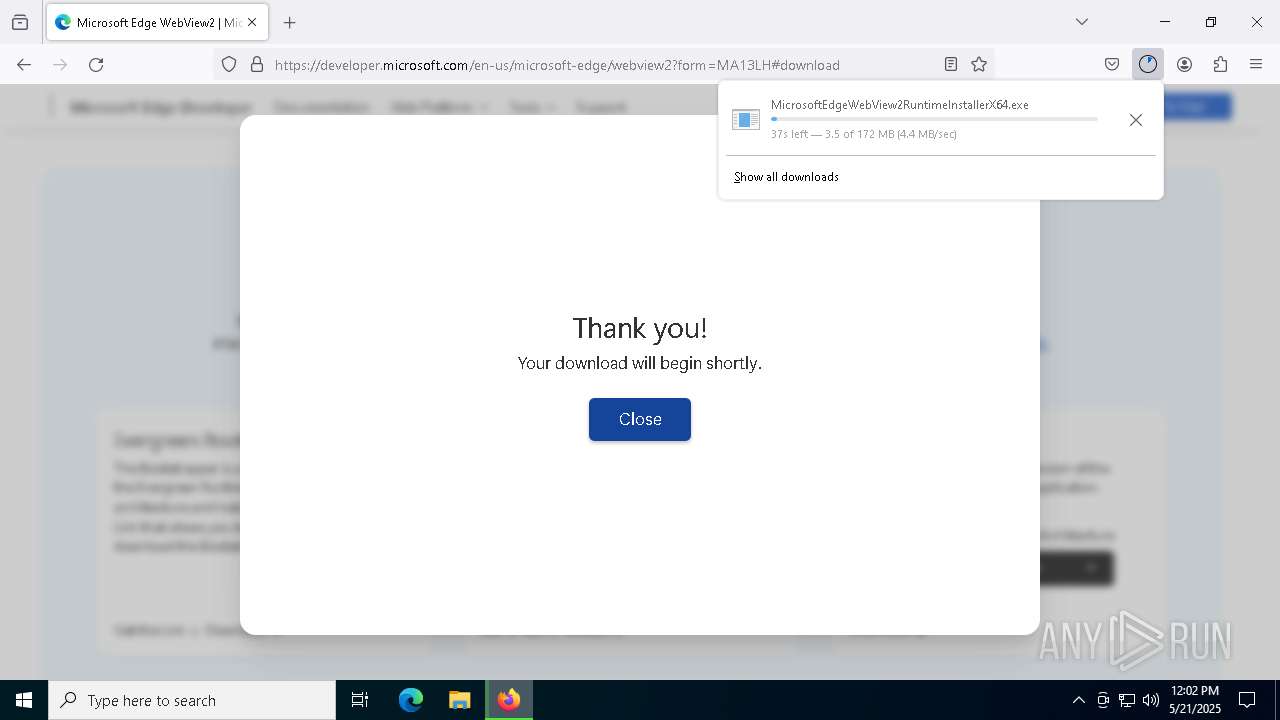Screen dimensions: 1280x720
Task: Click the Your download will begin shortly text
Action: click(640, 363)
